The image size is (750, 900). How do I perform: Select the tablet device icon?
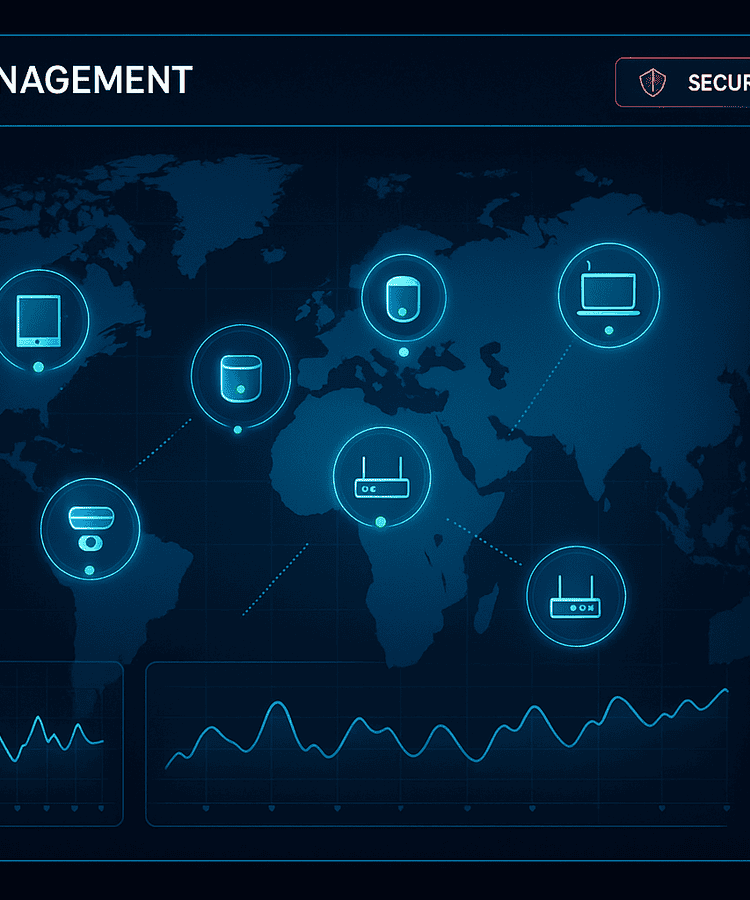click(x=39, y=320)
